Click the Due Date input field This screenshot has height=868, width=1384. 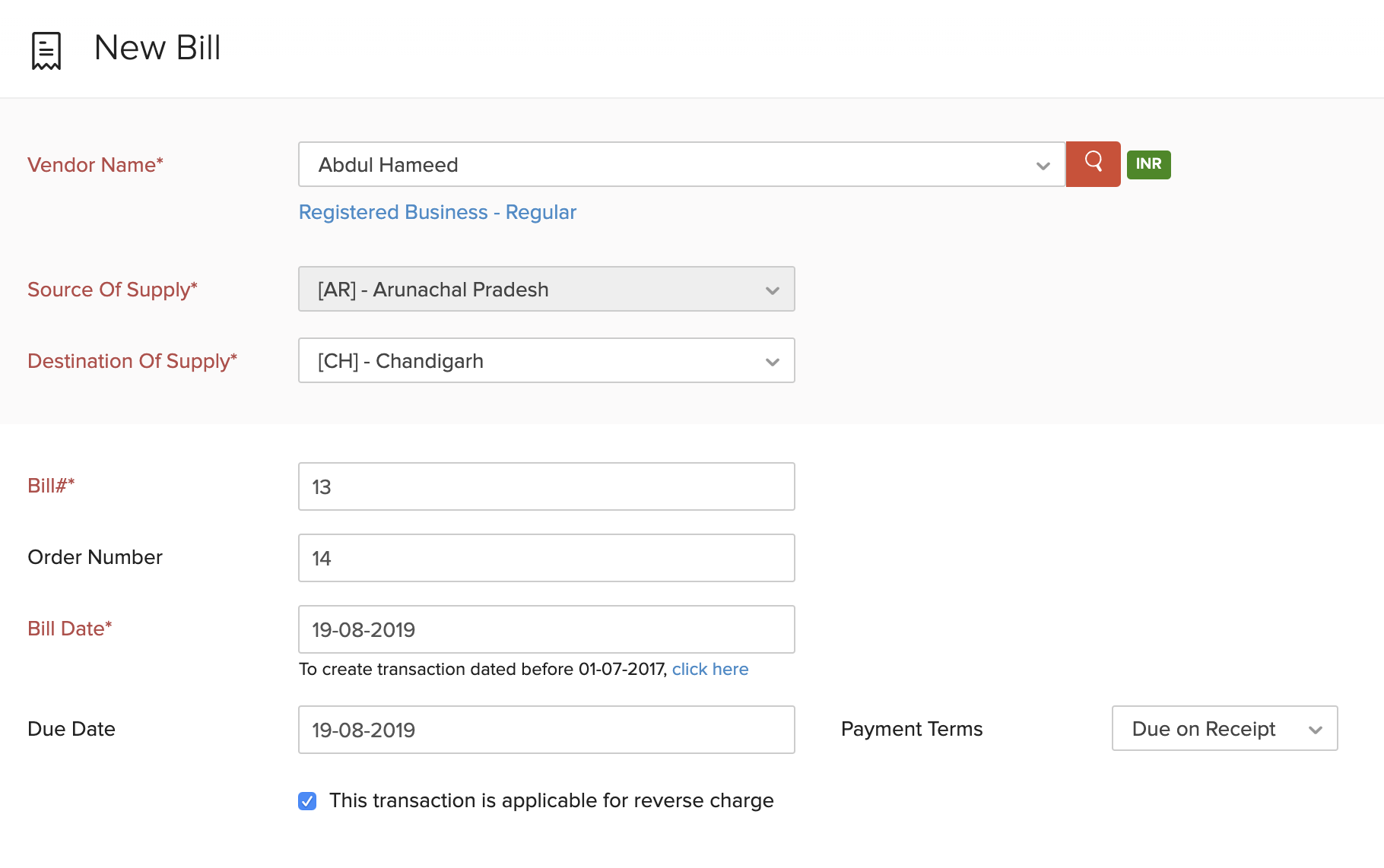pyautogui.click(x=546, y=730)
